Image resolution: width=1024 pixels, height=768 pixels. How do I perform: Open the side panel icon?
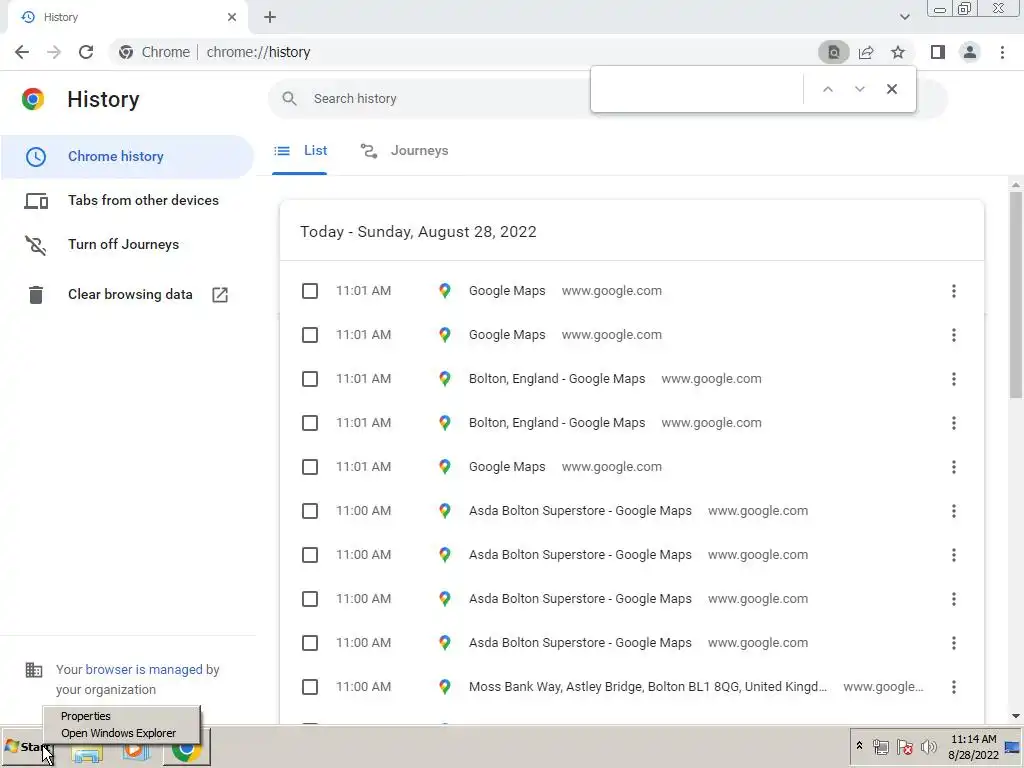pos(938,52)
